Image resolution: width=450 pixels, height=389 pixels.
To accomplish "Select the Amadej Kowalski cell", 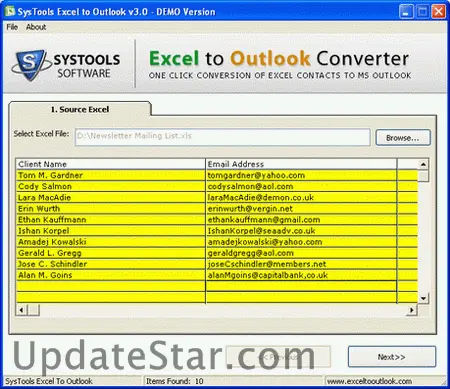I will 111,242.
